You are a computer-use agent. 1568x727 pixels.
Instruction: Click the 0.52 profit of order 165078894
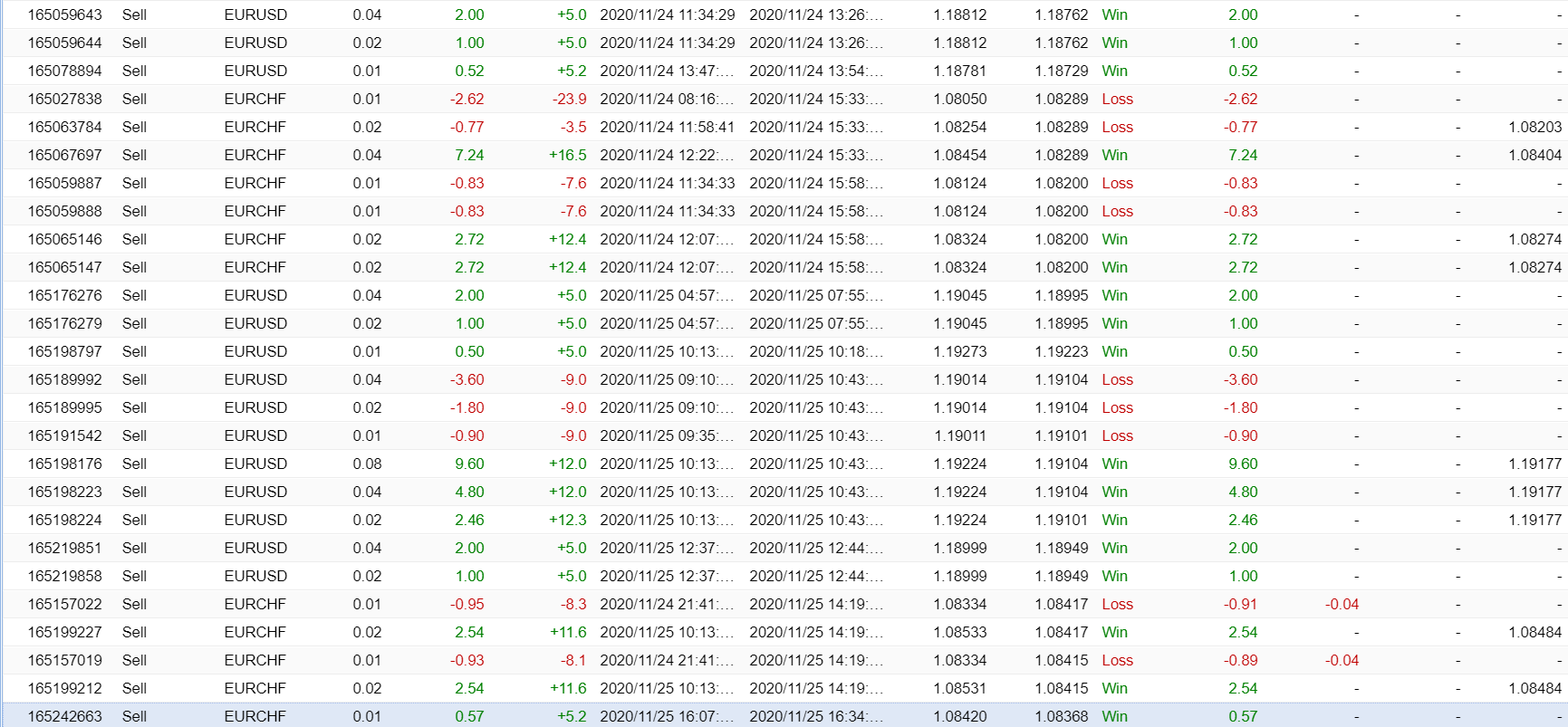[469, 71]
